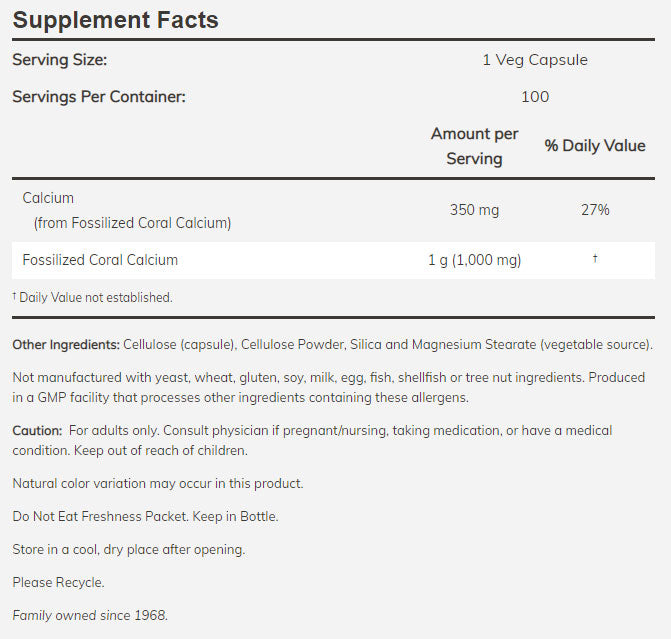Click the Daily Value not established footnote
Viewport: 671px width, 639px height.
[x=93, y=297]
